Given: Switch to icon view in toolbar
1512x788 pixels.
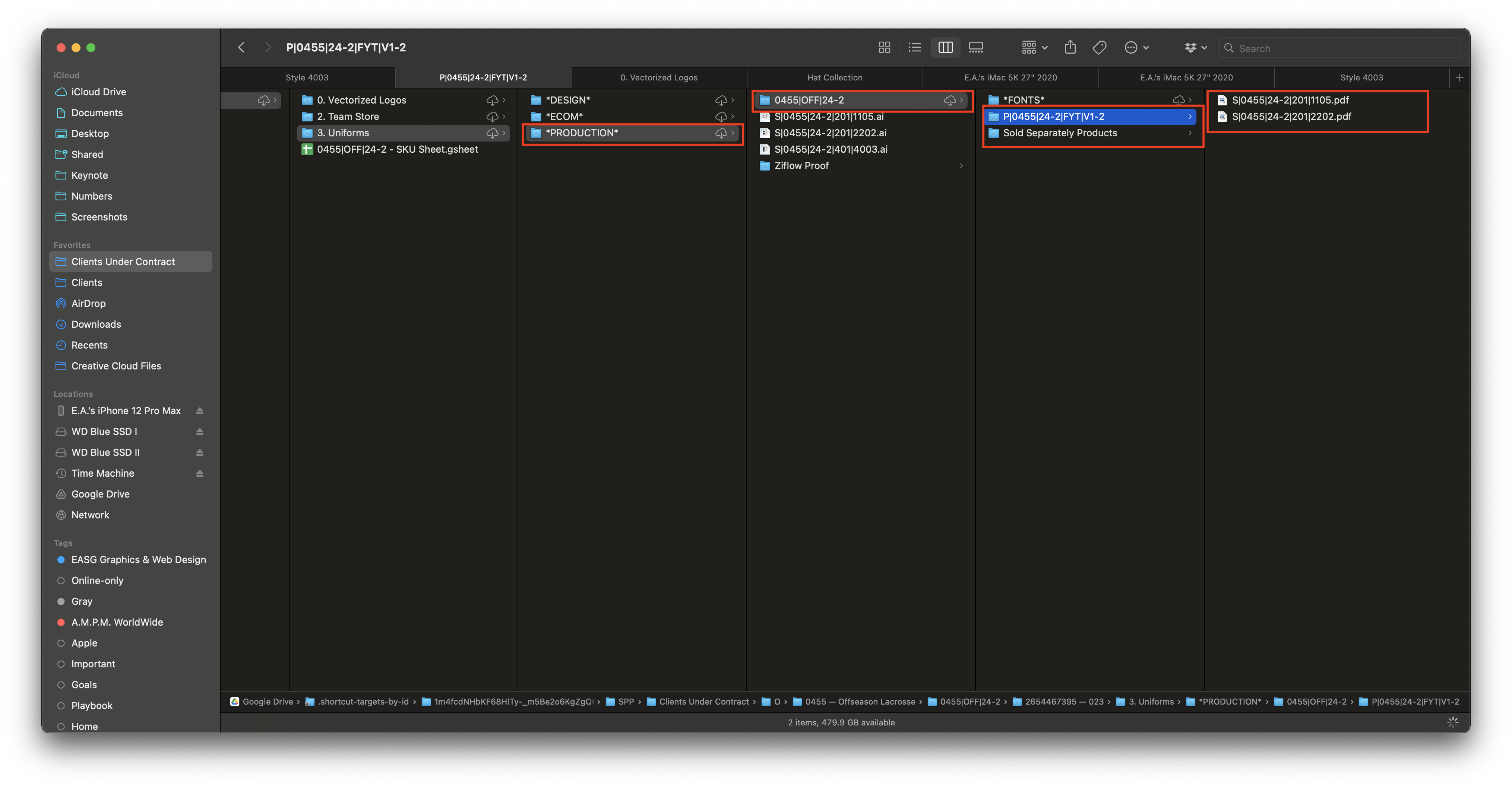Looking at the screenshot, I should pos(884,48).
